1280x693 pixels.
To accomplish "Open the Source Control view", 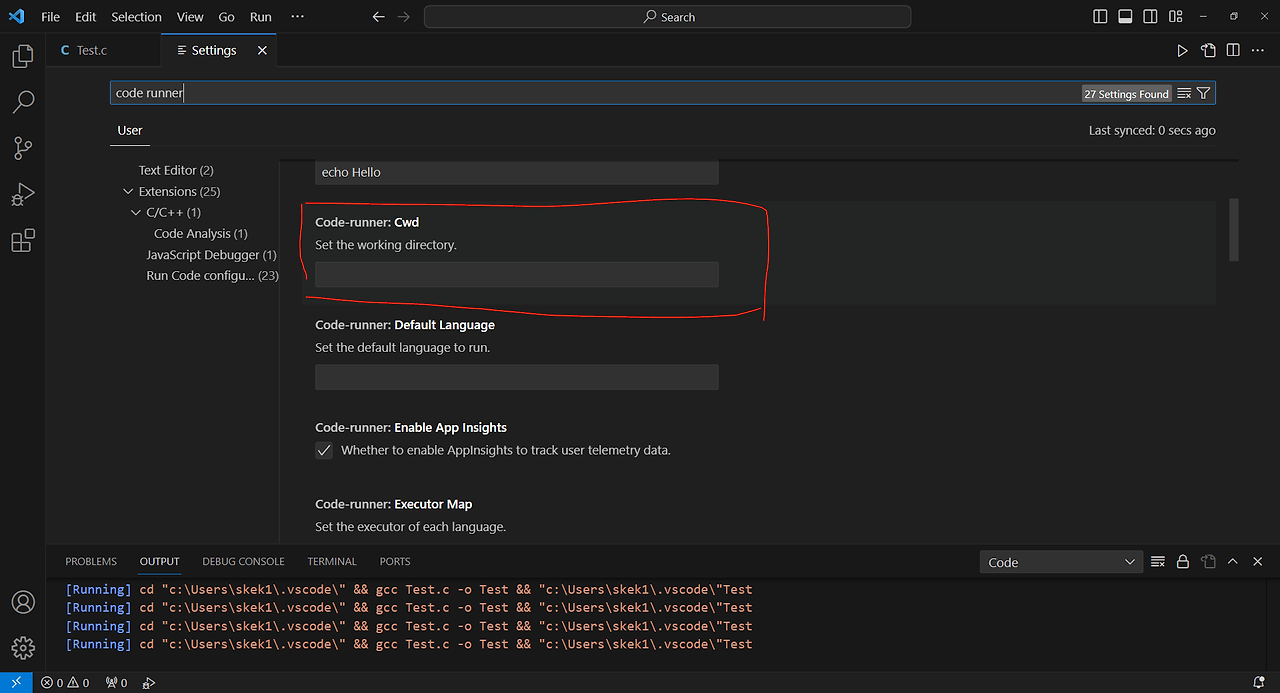I will click(x=23, y=148).
